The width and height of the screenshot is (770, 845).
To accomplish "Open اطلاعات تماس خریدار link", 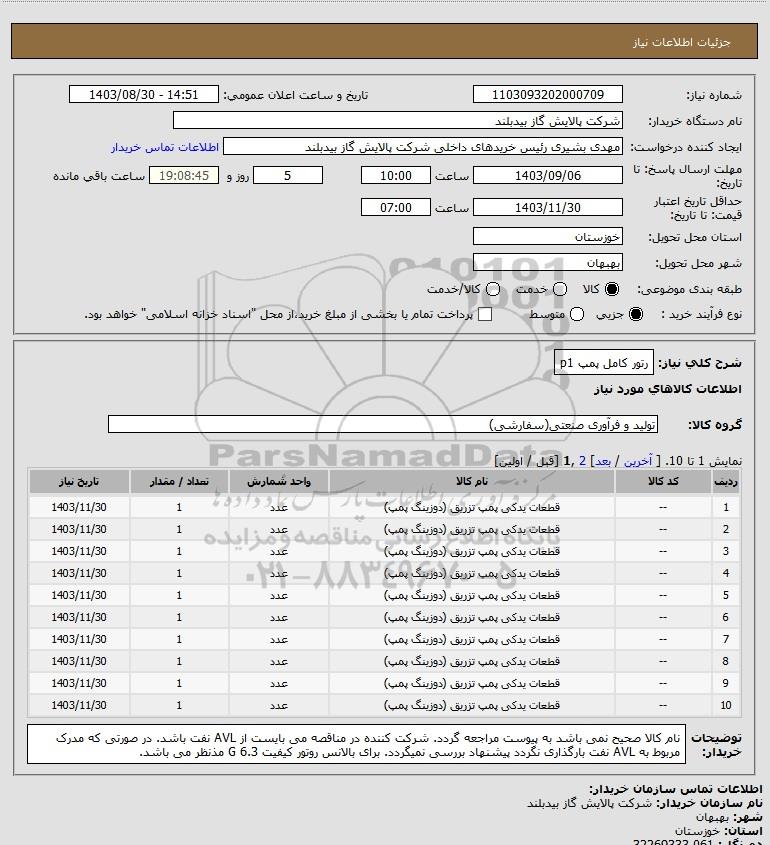I will (165, 147).
